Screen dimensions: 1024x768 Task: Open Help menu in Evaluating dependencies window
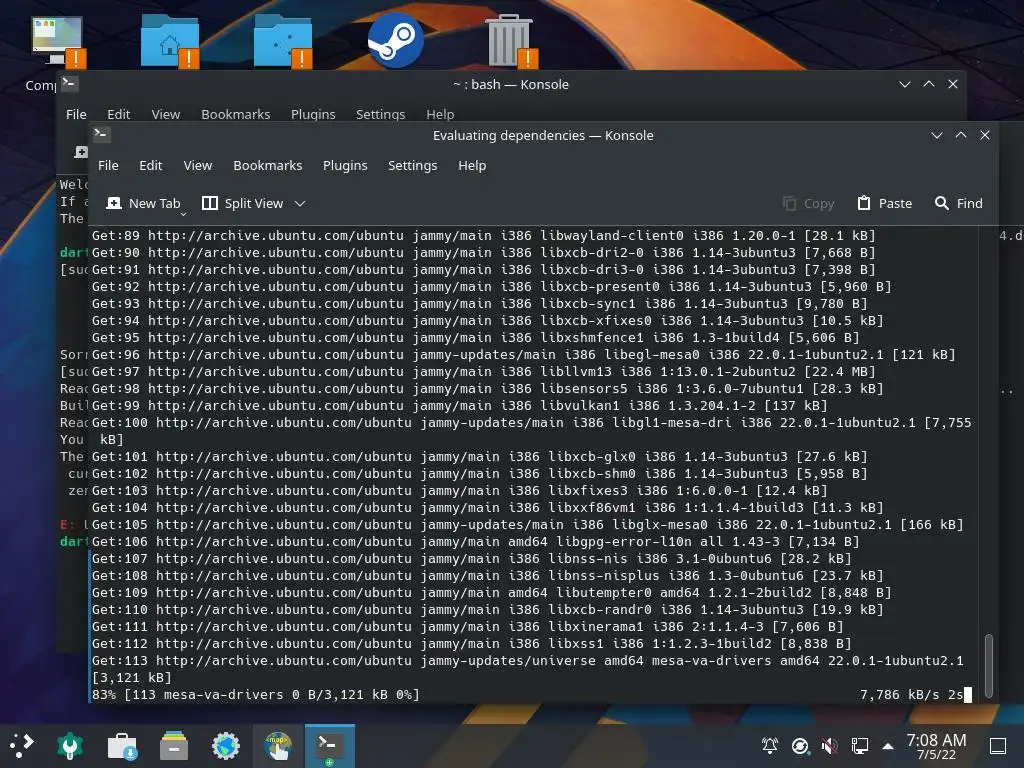point(472,165)
